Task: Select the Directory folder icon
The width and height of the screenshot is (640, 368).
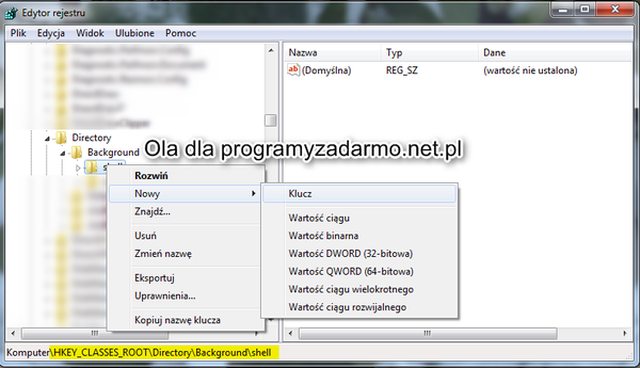Action: [61, 138]
